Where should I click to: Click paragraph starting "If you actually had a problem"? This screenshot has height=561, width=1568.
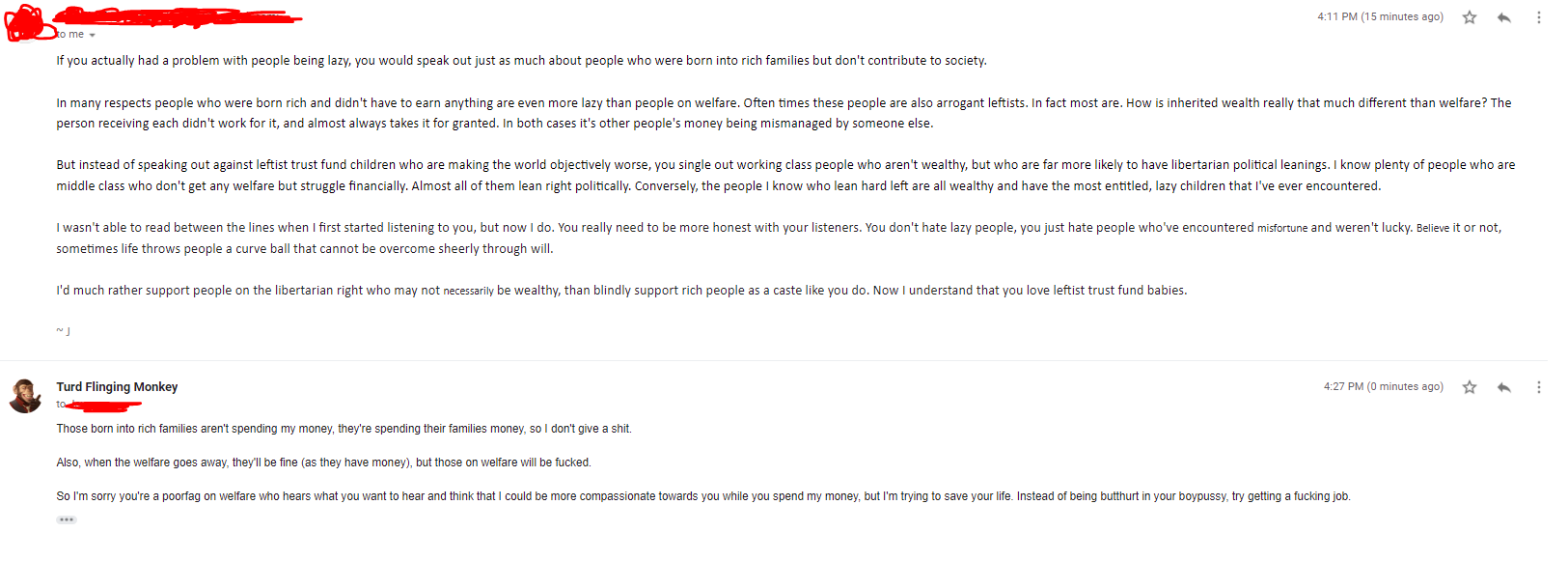(521, 61)
